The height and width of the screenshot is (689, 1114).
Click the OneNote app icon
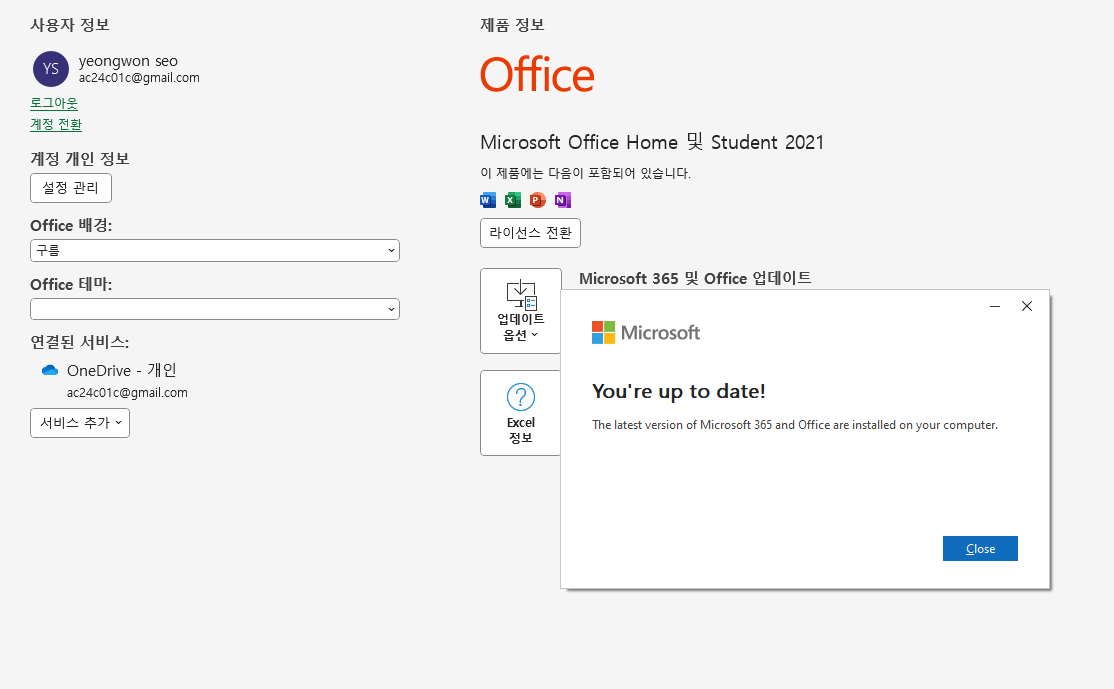[563, 200]
